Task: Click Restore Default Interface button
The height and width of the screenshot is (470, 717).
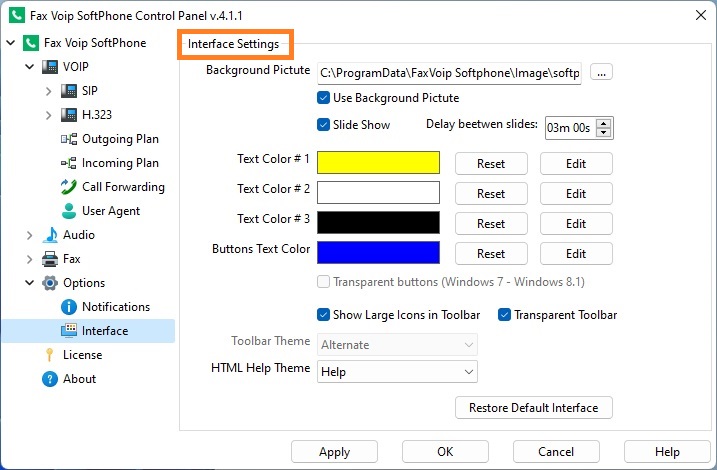Action: click(x=534, y=407)
